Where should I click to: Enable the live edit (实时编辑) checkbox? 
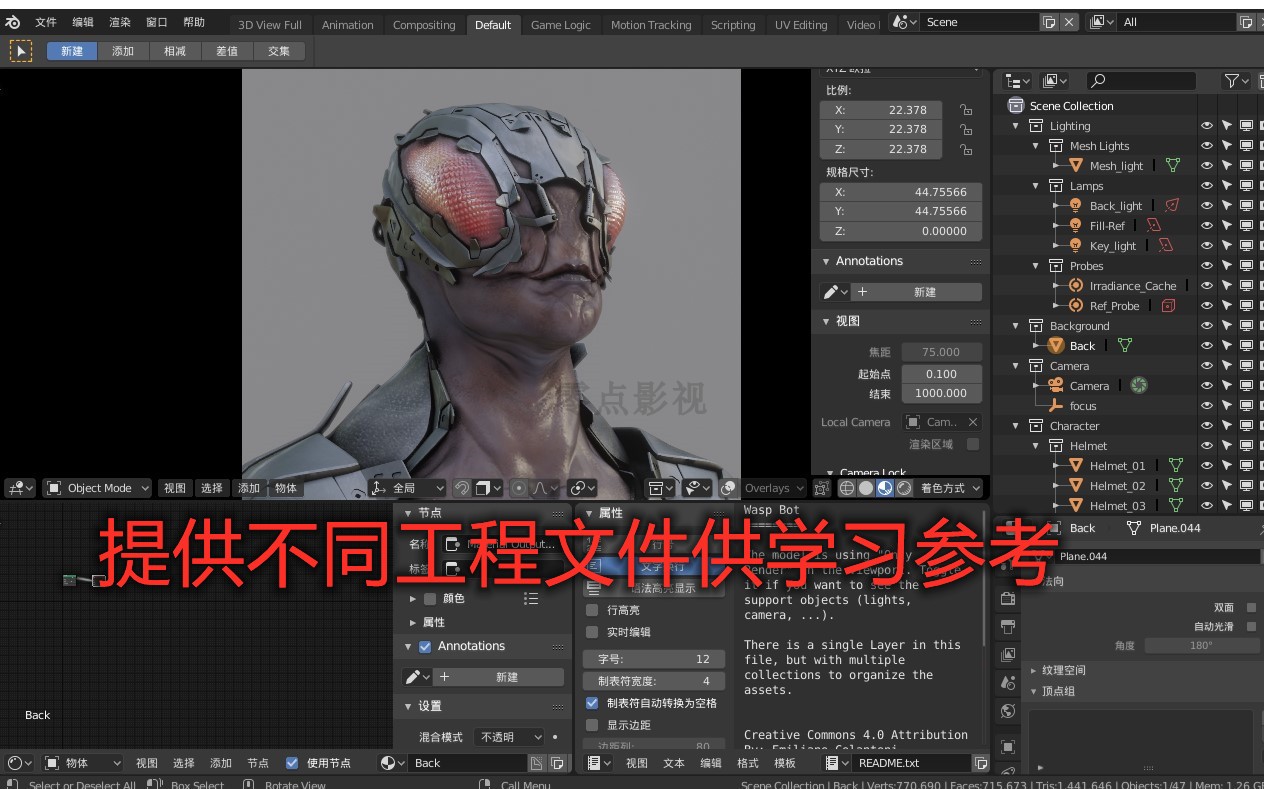tap(592, 632)
